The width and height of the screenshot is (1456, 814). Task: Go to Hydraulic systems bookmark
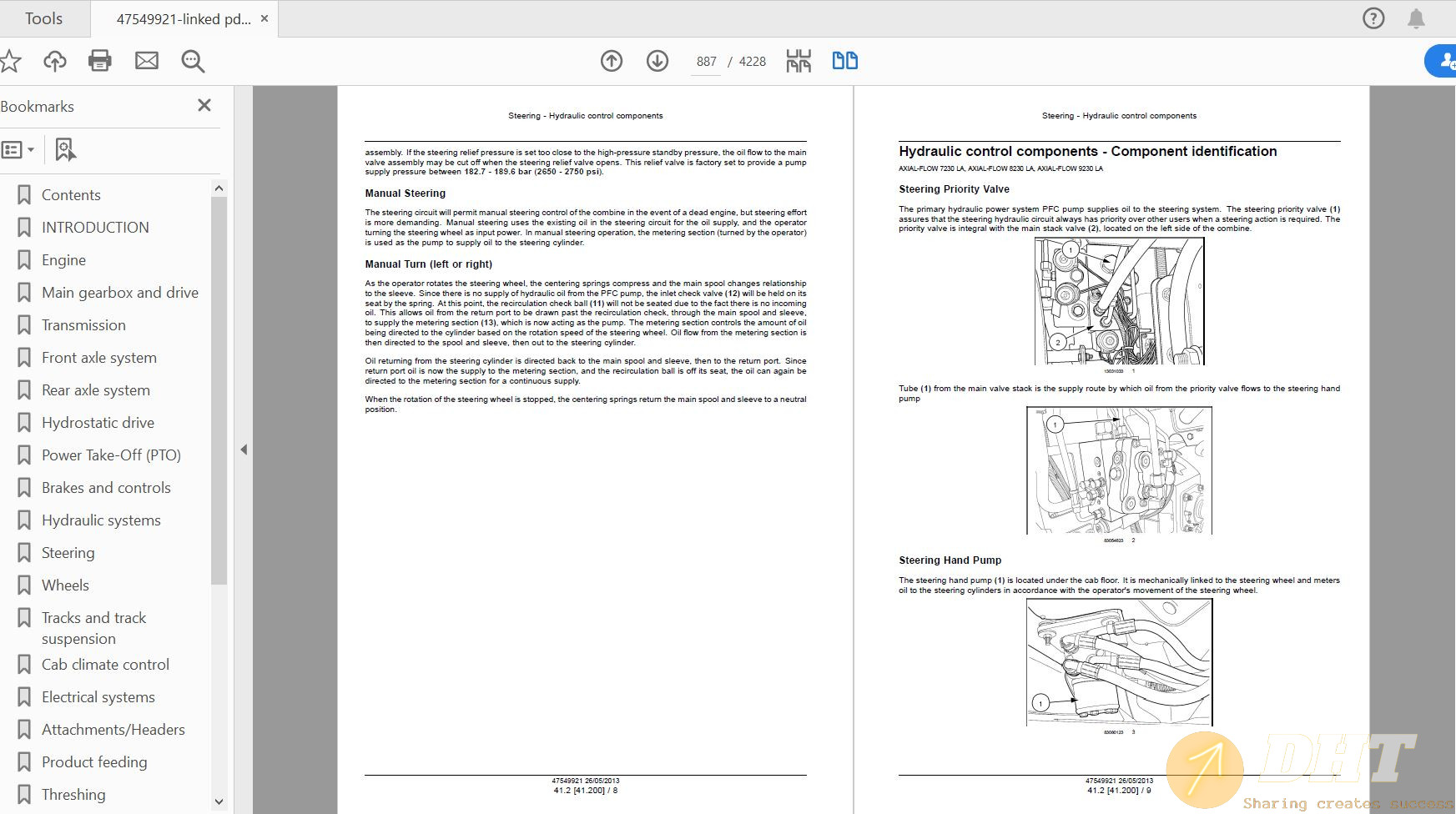101,520
